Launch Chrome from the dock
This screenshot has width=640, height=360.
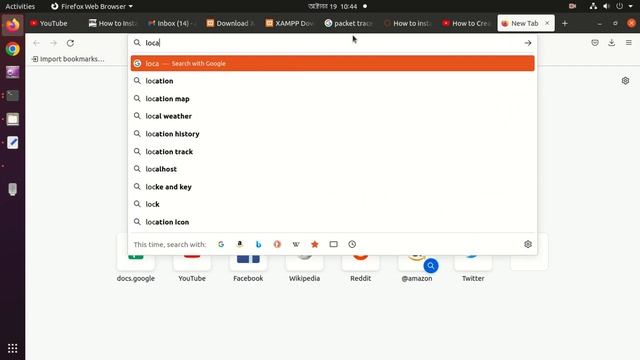(13, 49)
